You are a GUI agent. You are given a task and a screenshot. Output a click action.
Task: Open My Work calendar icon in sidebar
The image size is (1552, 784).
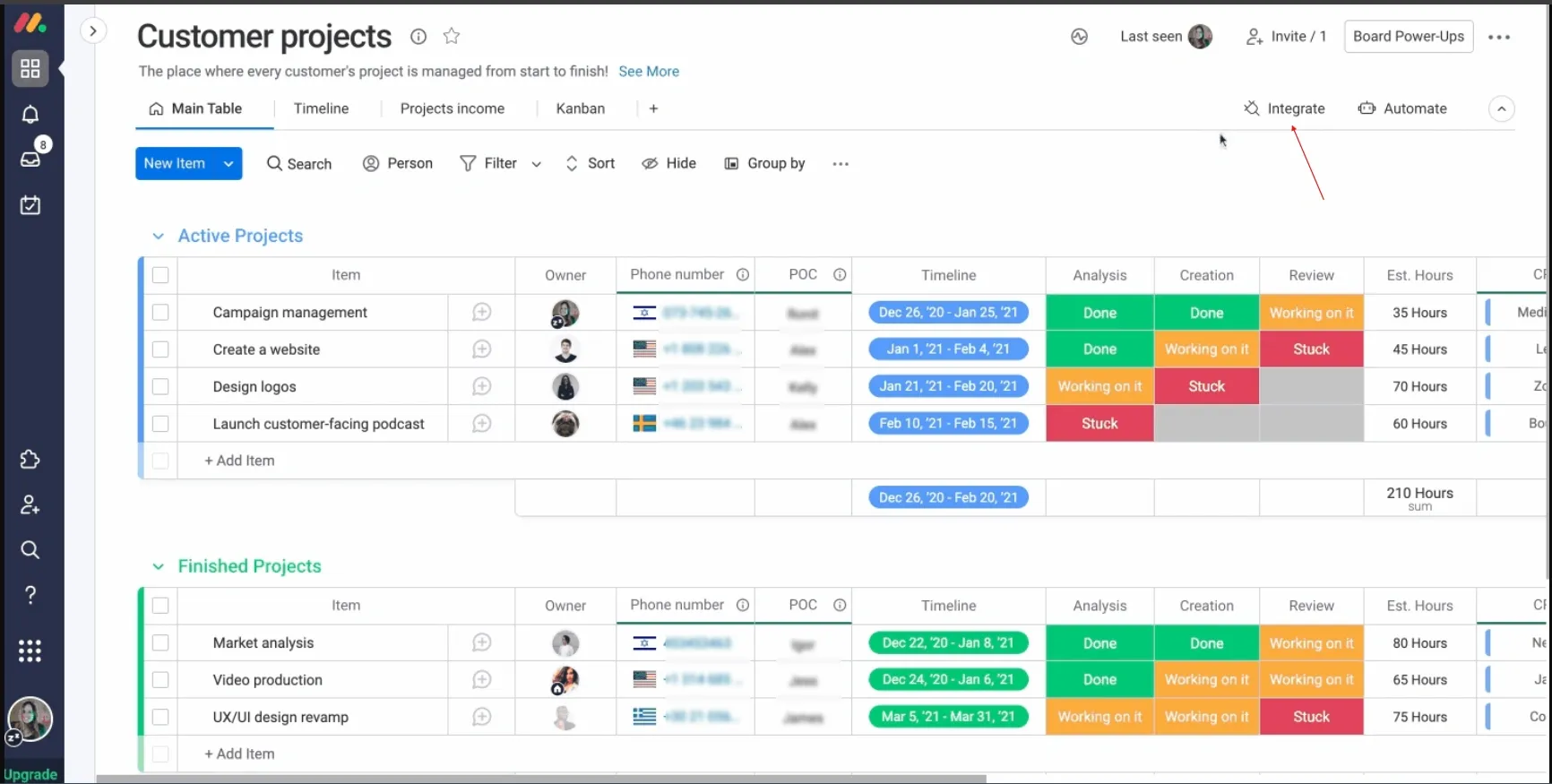[30, 205]
